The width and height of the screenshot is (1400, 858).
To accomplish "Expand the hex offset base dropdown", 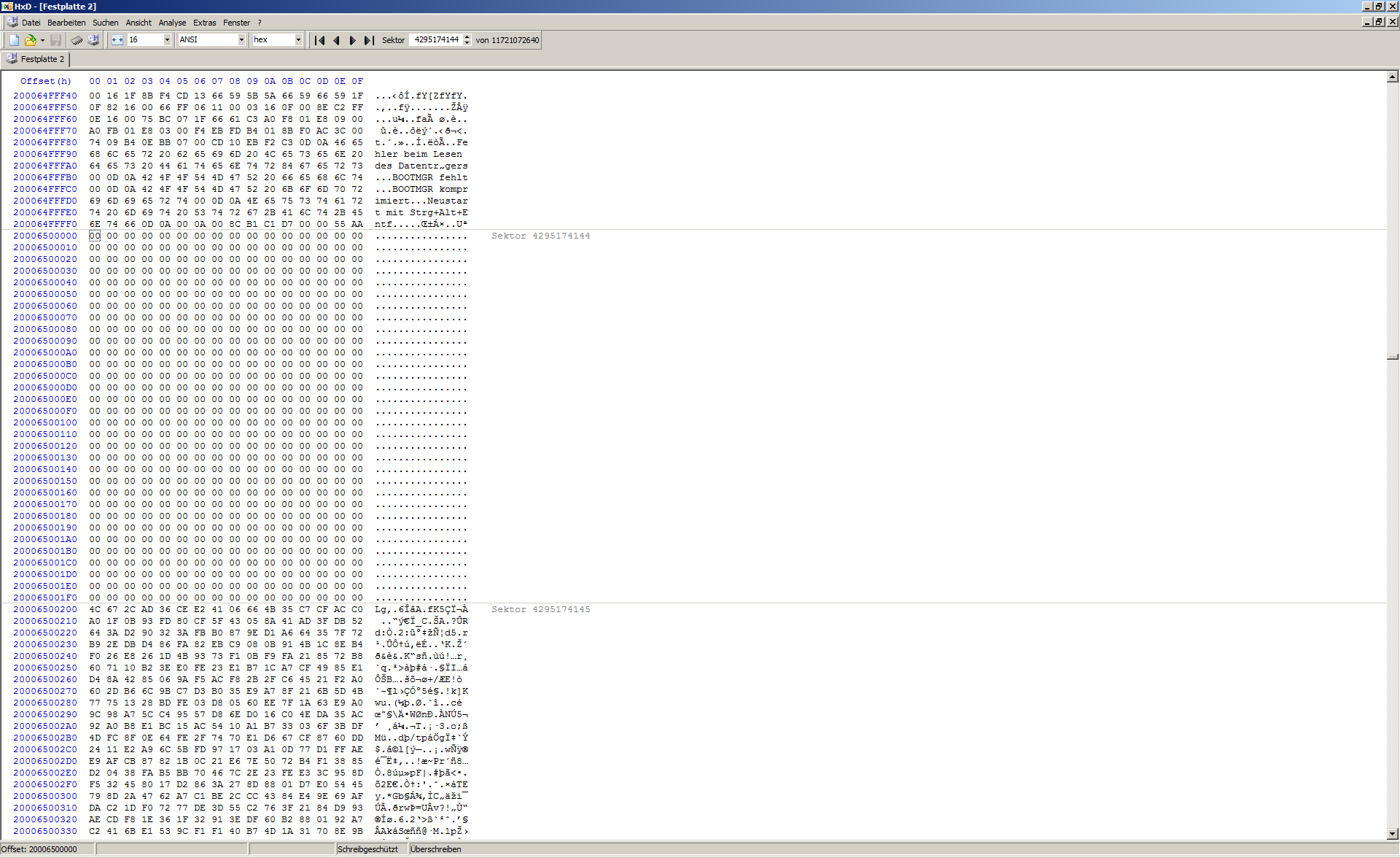I will [x=298, y=40].
